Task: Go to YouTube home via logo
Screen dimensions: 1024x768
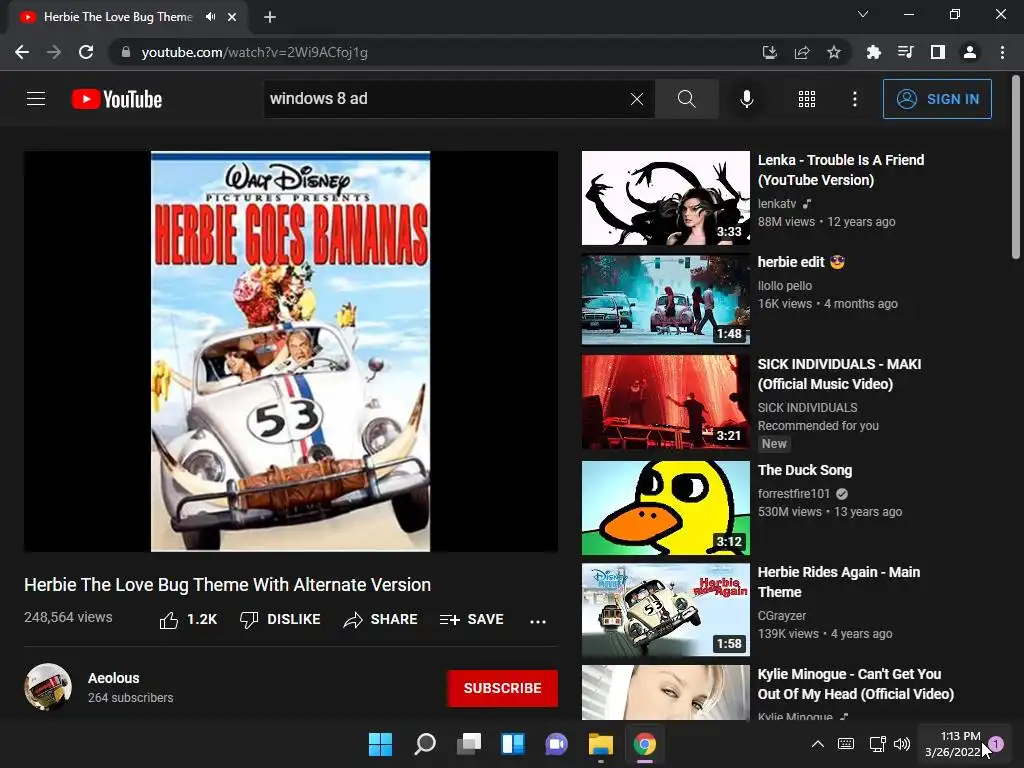Action: [117, 99]
